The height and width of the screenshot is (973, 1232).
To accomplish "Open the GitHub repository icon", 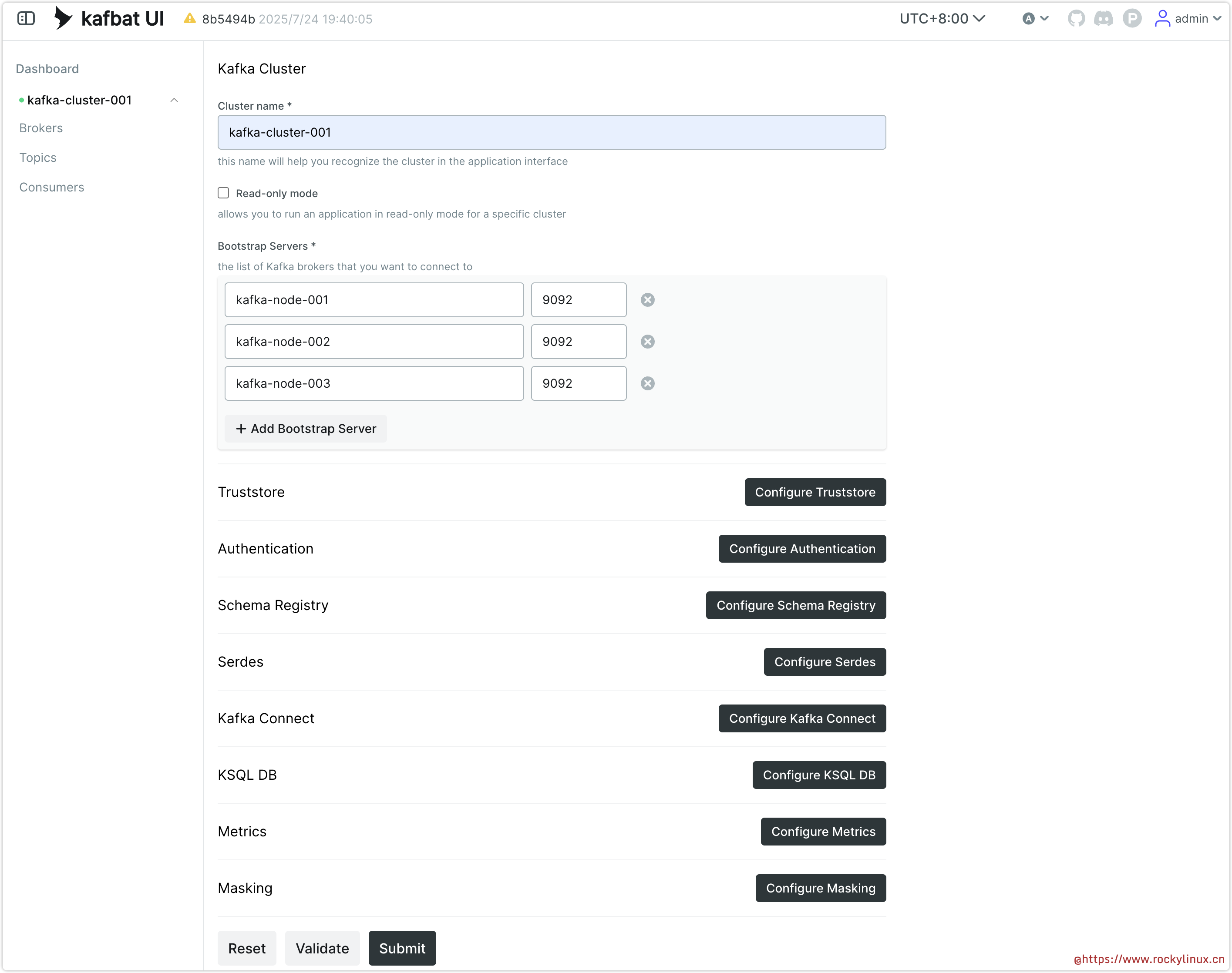I will point(1076,19).
